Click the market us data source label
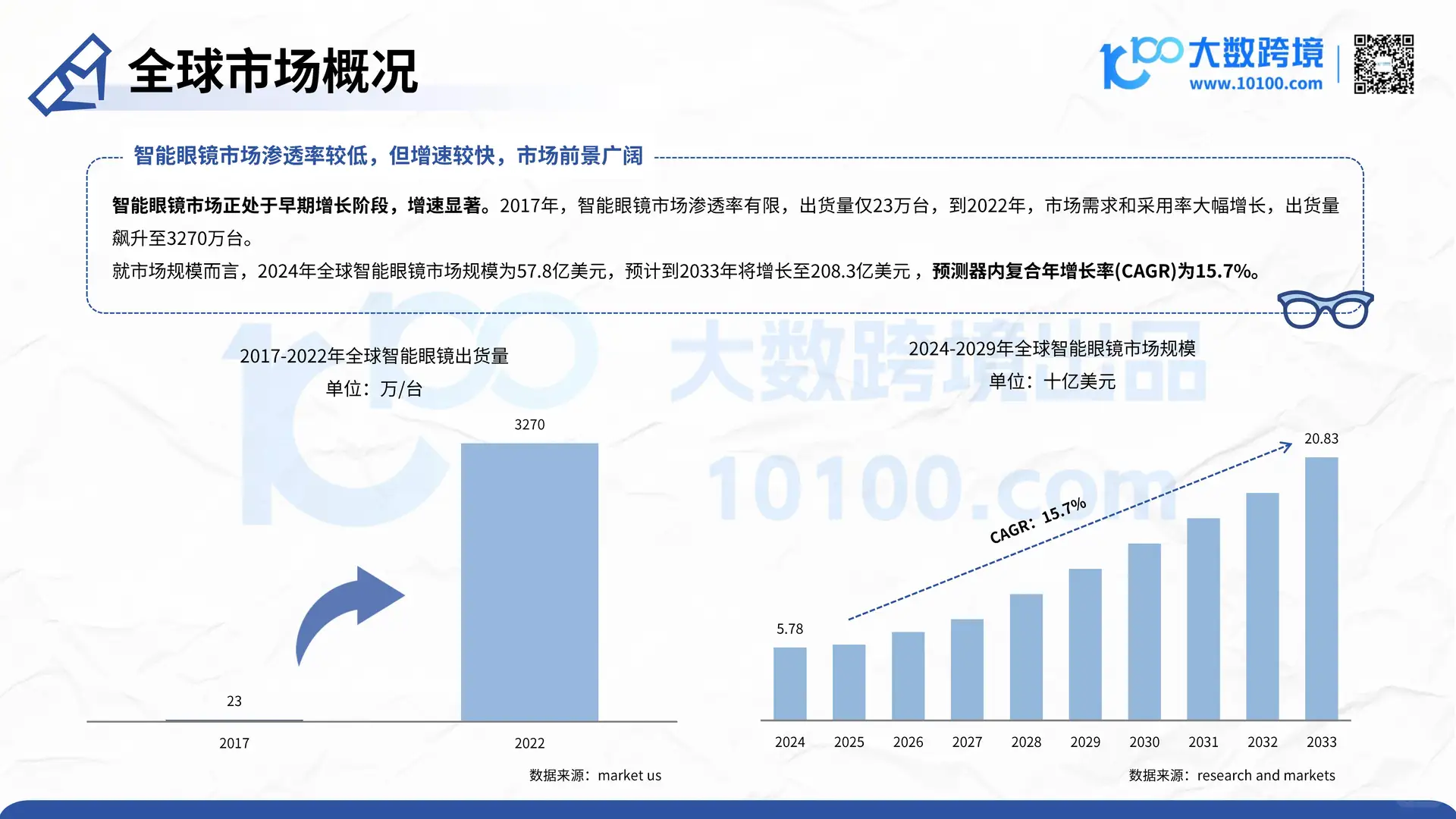1456x819 pixels. tap(596, 775)
